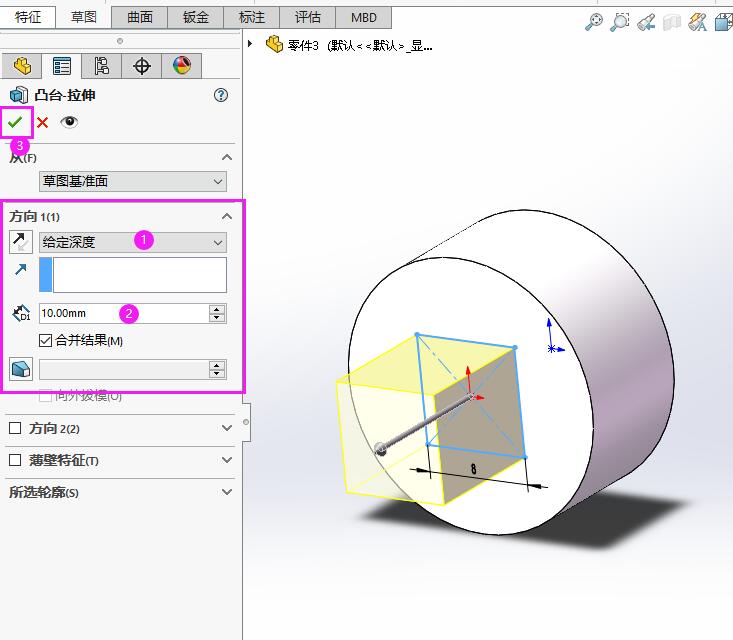Click the help question mark icon

(221, 95)
